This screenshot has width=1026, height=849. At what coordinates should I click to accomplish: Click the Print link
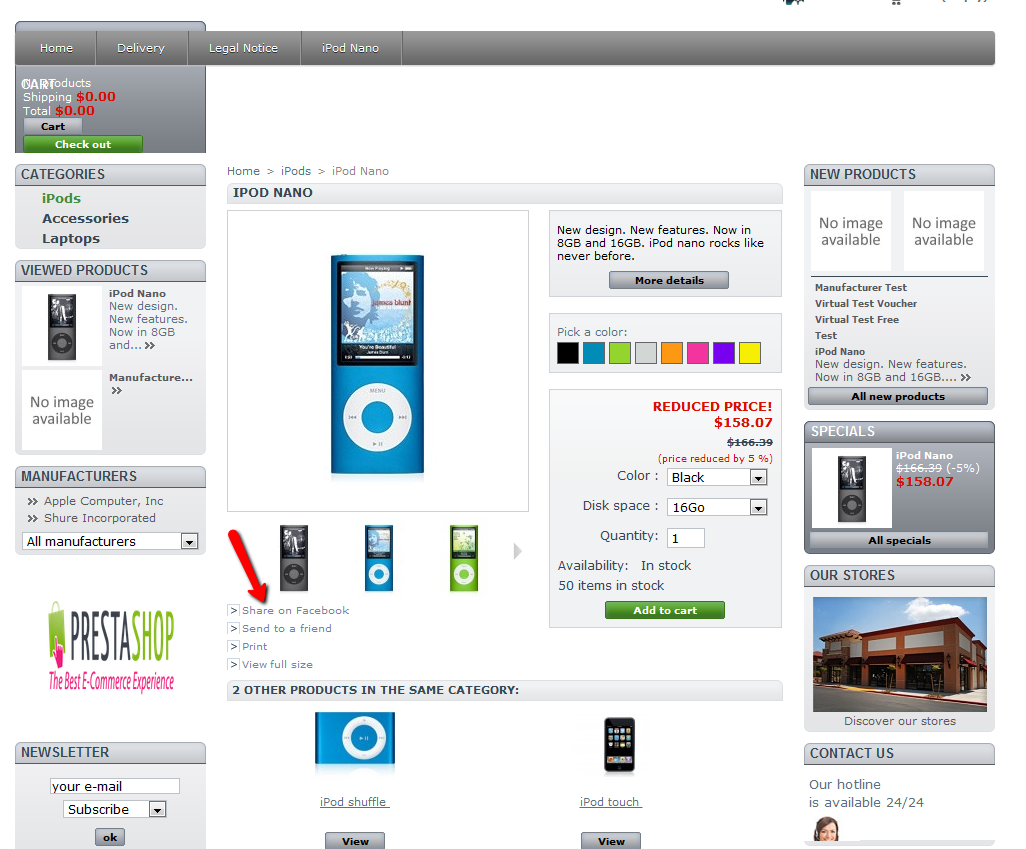255,647
